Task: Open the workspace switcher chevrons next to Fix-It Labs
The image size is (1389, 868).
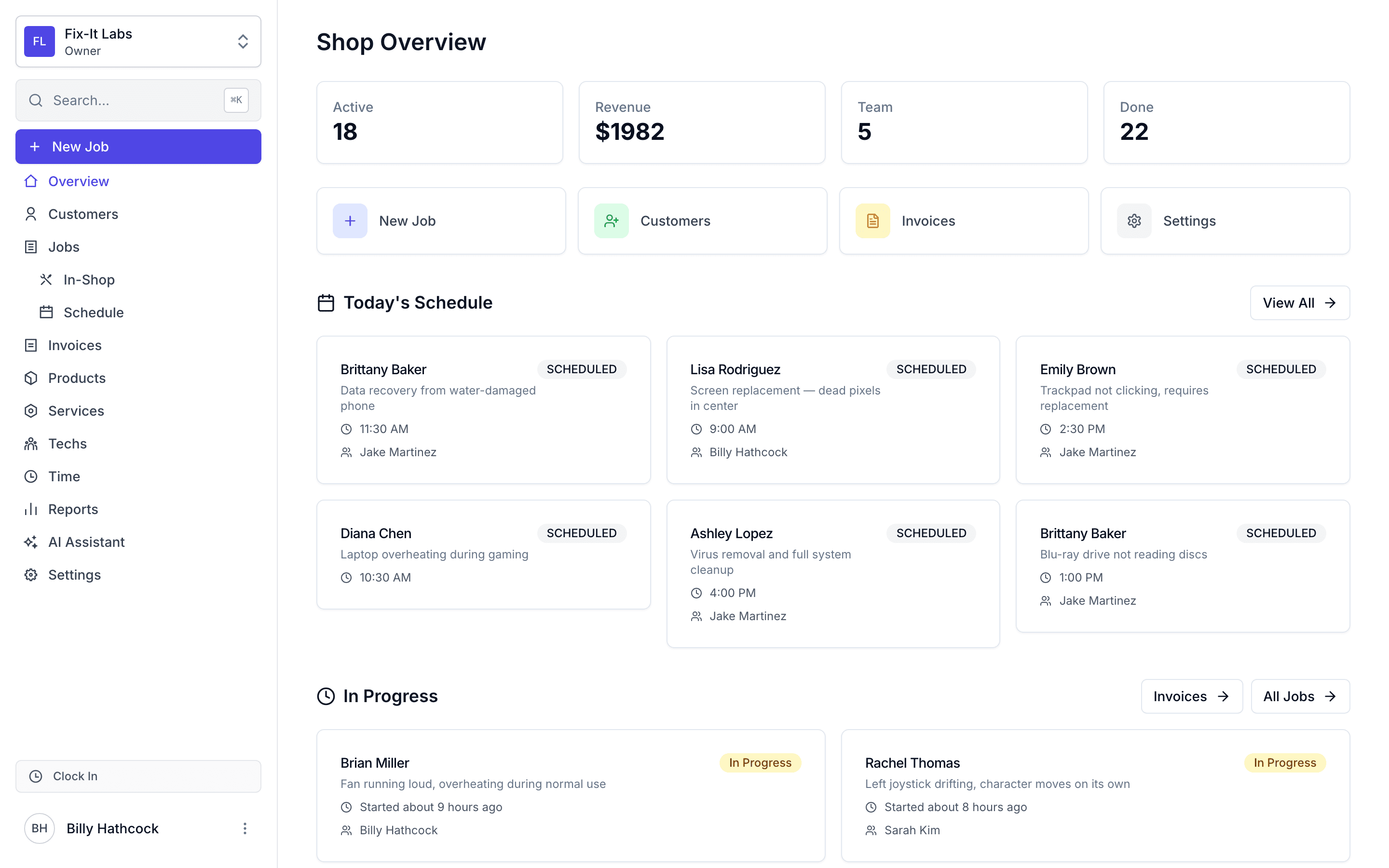Action: (x=242, y=41)
